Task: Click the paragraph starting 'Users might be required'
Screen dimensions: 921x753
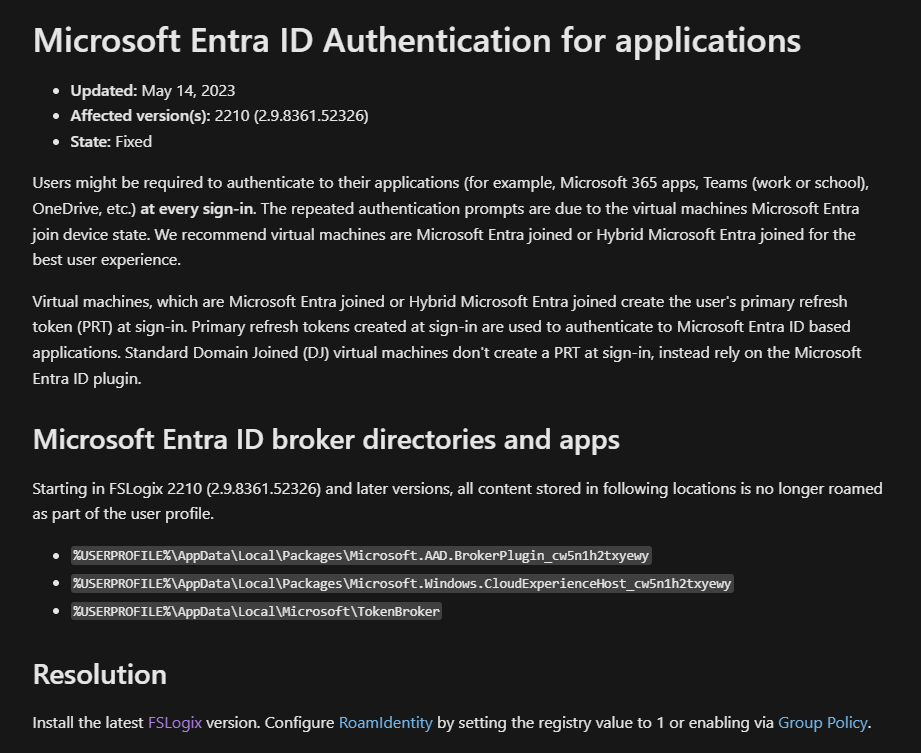Action: pyautogui.click(x=451, y=221)
